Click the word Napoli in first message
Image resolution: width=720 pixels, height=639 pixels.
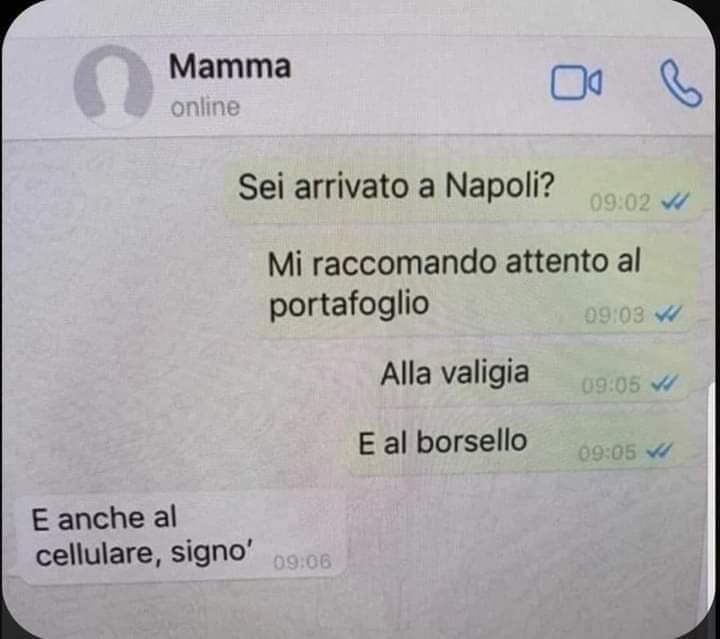[500, 187]
